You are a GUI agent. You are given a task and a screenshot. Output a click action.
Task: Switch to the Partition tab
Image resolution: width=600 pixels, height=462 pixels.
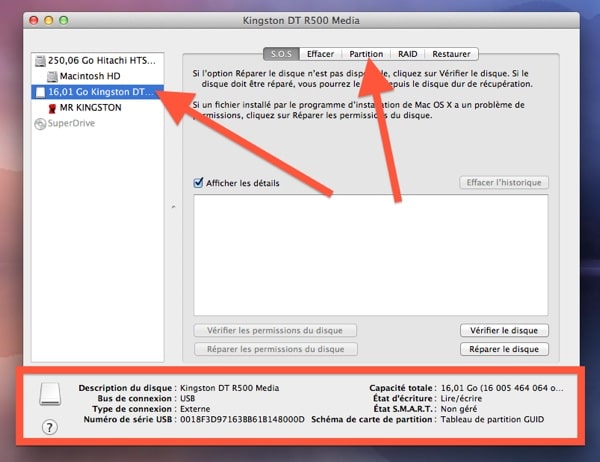(x=366, y=54)
